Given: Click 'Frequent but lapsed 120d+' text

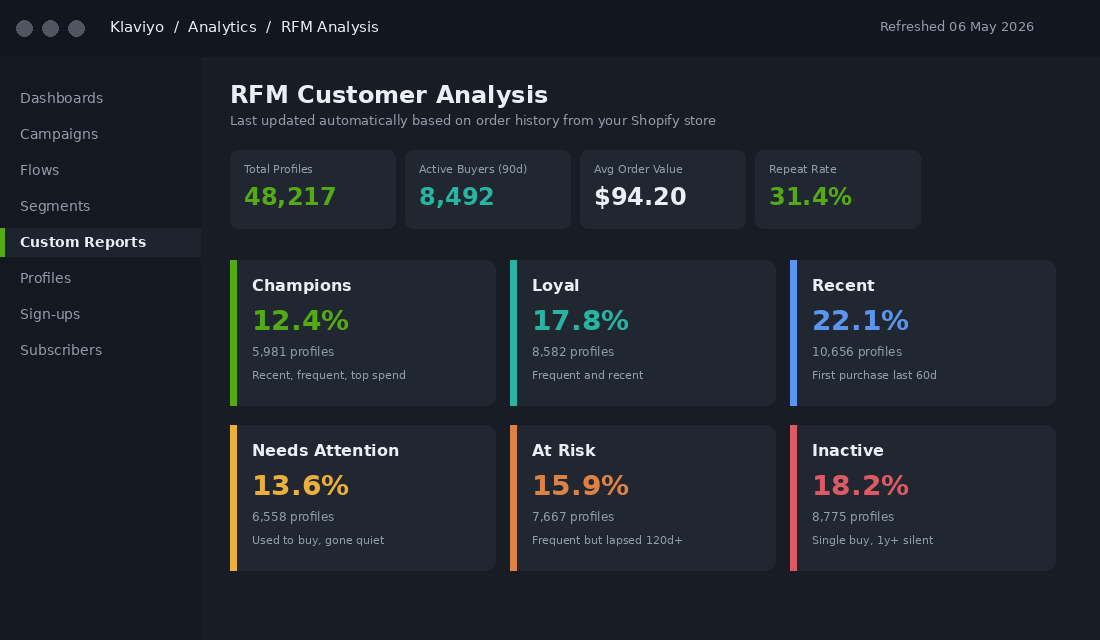Looking at the screenshot, I should pyautogui.click(x=608, y=540).
